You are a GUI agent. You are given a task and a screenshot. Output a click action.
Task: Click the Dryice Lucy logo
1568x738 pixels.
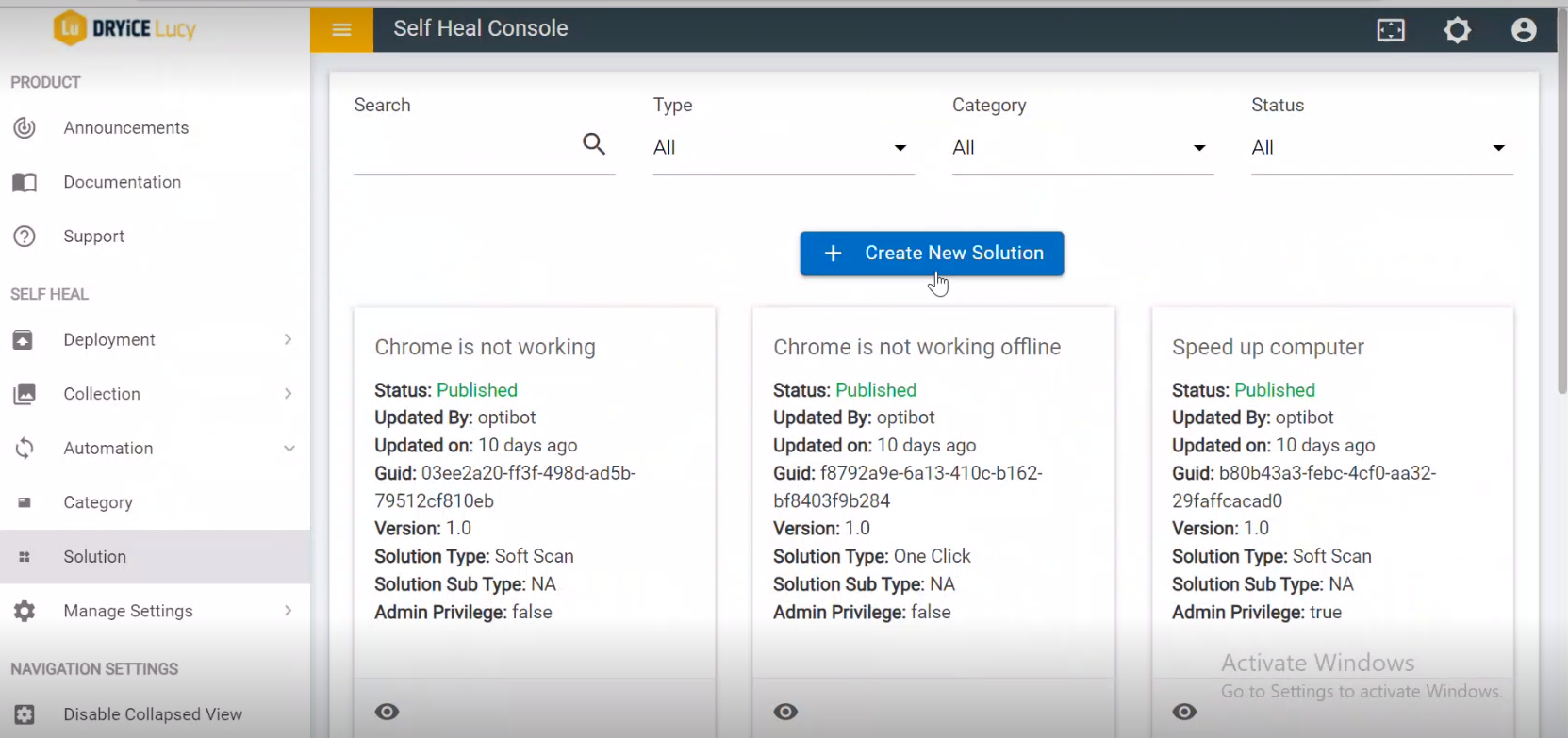click(x=124, y=28)
